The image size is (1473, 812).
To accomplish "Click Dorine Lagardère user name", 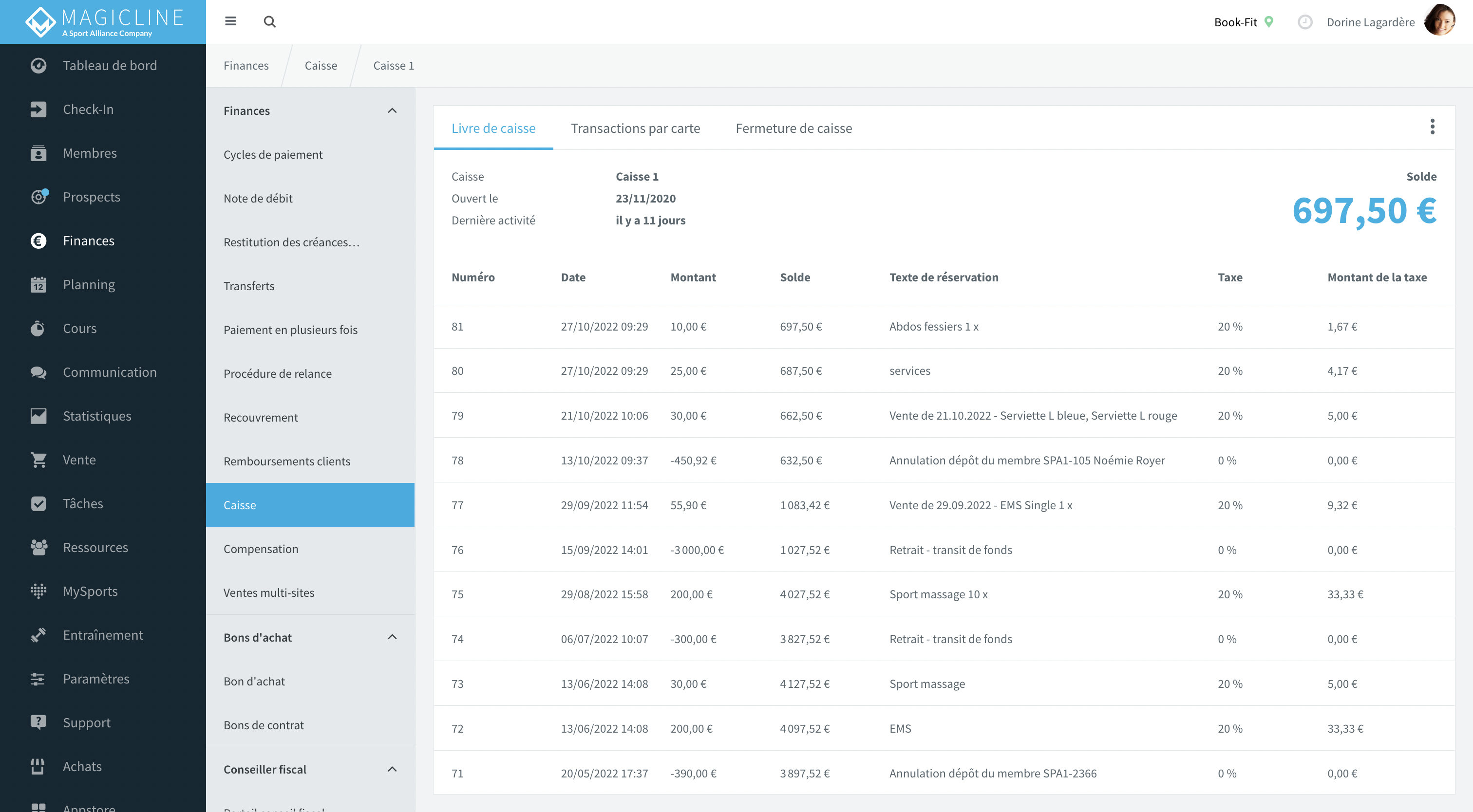I will pyautogui.click(x=1370, y=22).
